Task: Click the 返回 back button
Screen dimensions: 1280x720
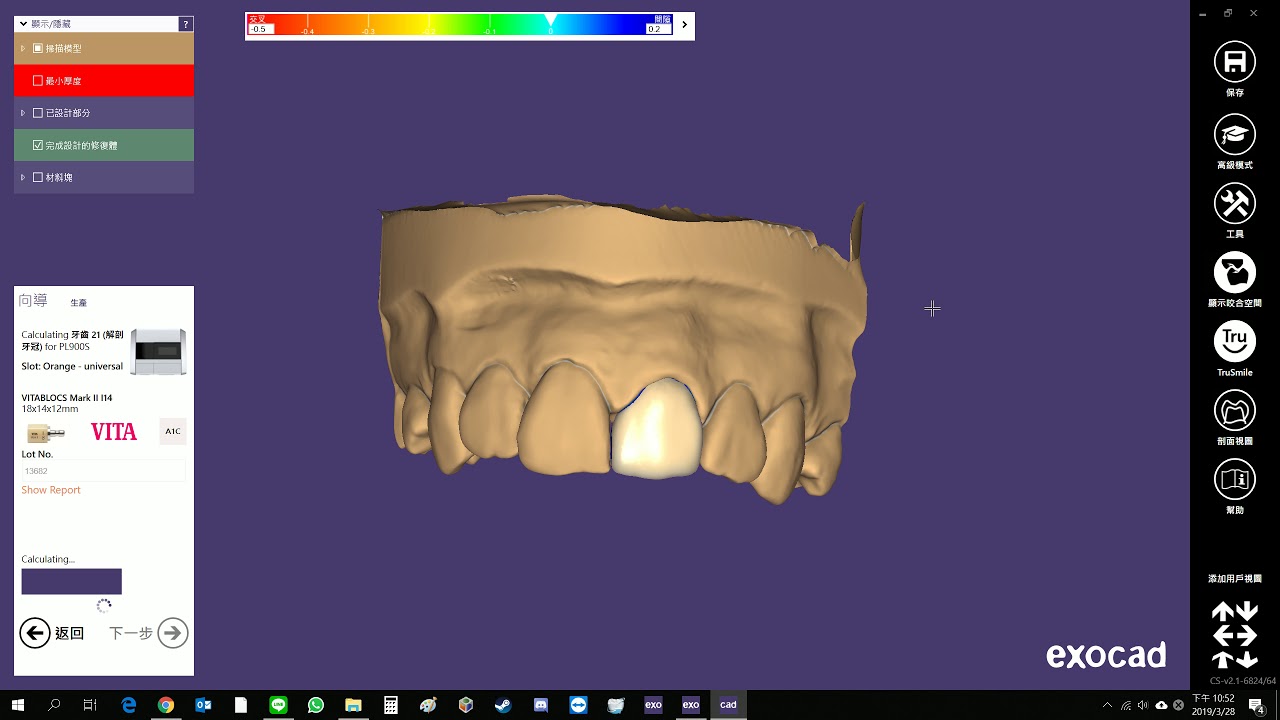Action: (x=52, y=633)
